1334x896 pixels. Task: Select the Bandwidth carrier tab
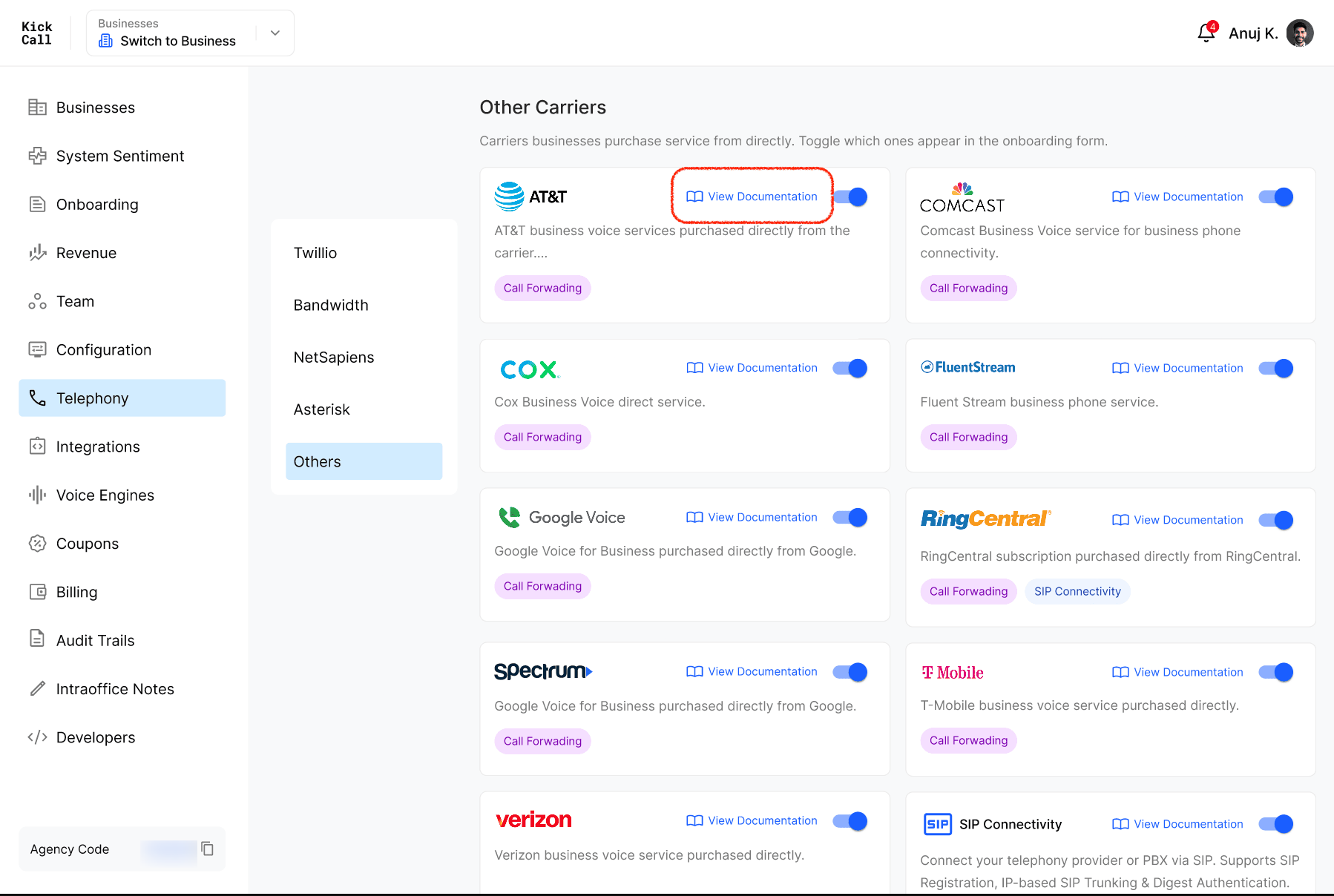364,305
